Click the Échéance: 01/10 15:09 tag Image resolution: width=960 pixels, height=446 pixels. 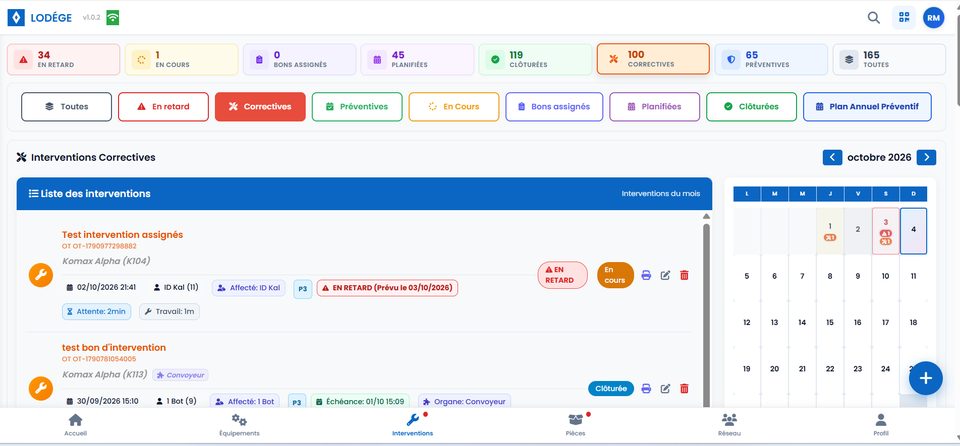(360, 402)
